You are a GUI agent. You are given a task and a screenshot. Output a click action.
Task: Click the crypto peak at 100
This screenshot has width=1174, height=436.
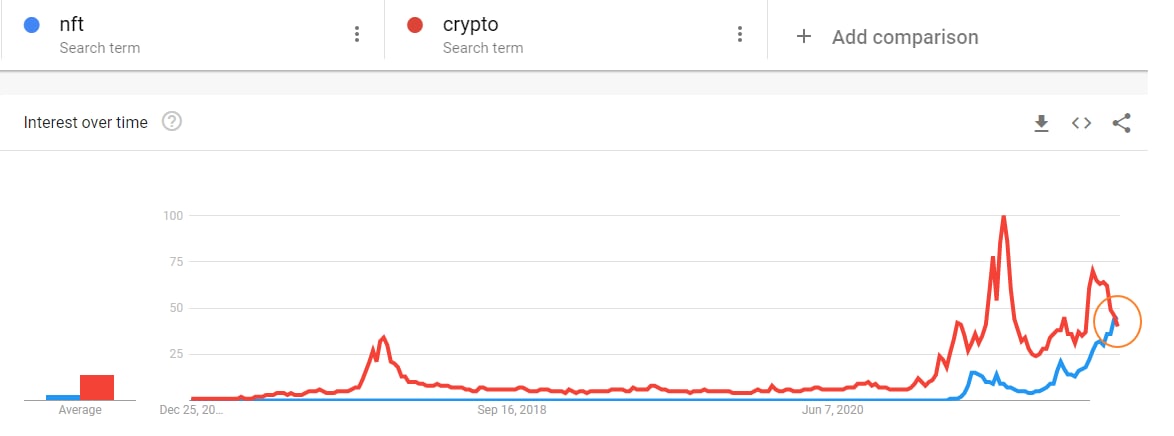pyautogui.click(x=1003, y=217)
